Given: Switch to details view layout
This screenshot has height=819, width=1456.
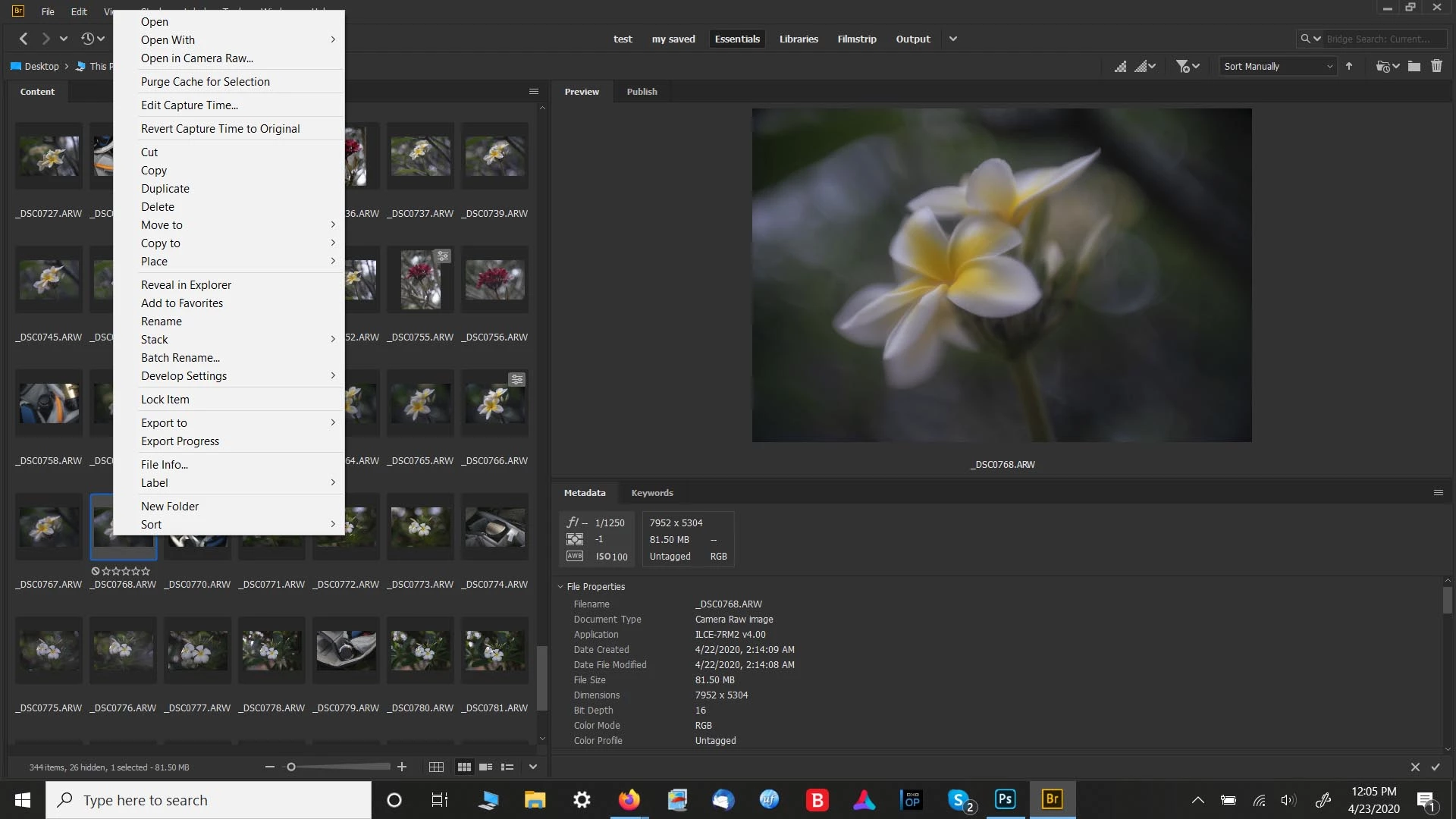Looking at the screenshot, I should pyautogui.click(x=486, y=767).
